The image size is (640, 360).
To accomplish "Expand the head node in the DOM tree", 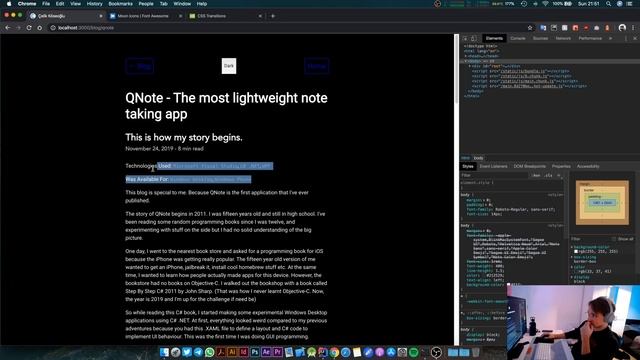I will [x=466, y=56].
